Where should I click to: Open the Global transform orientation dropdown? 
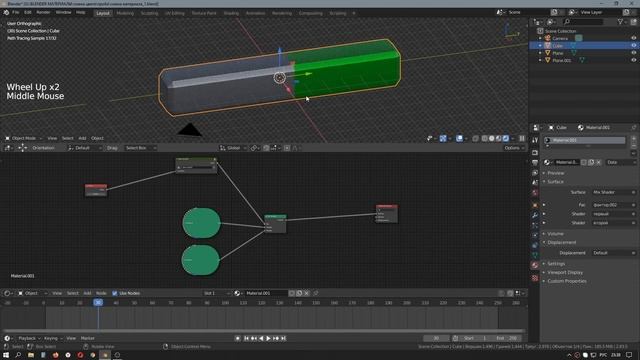pos(233,148)
